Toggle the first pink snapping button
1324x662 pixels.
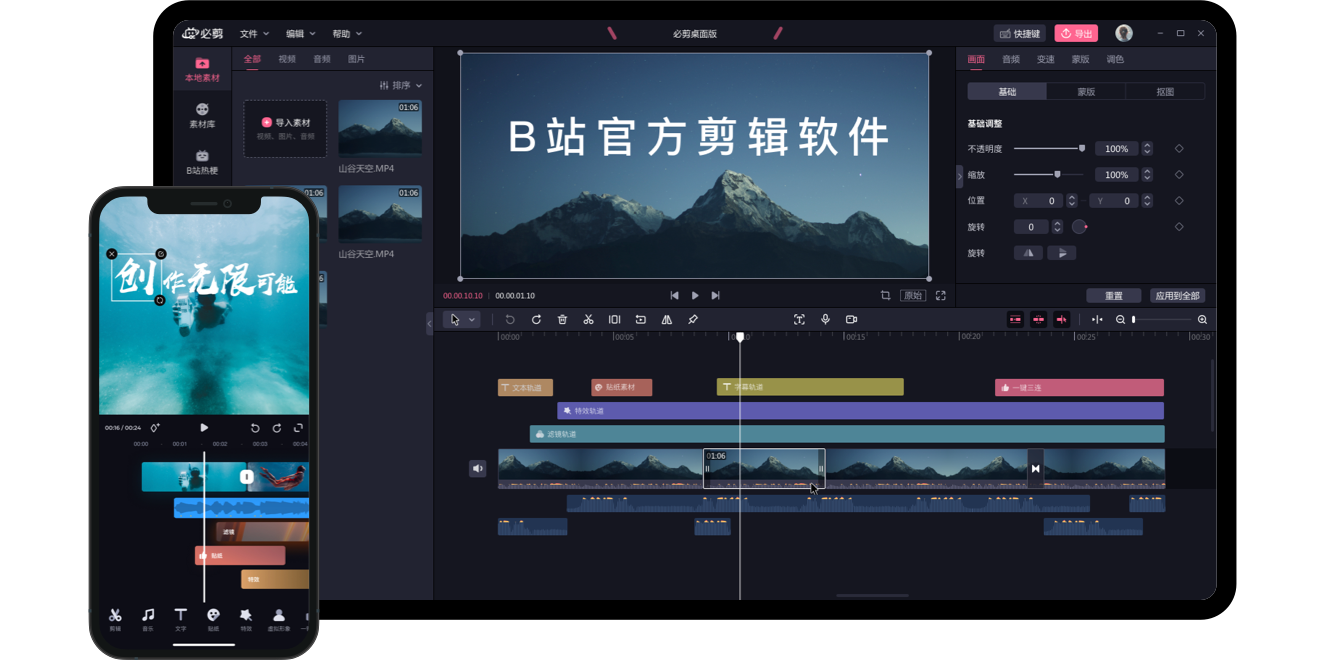pos(1015,320)
